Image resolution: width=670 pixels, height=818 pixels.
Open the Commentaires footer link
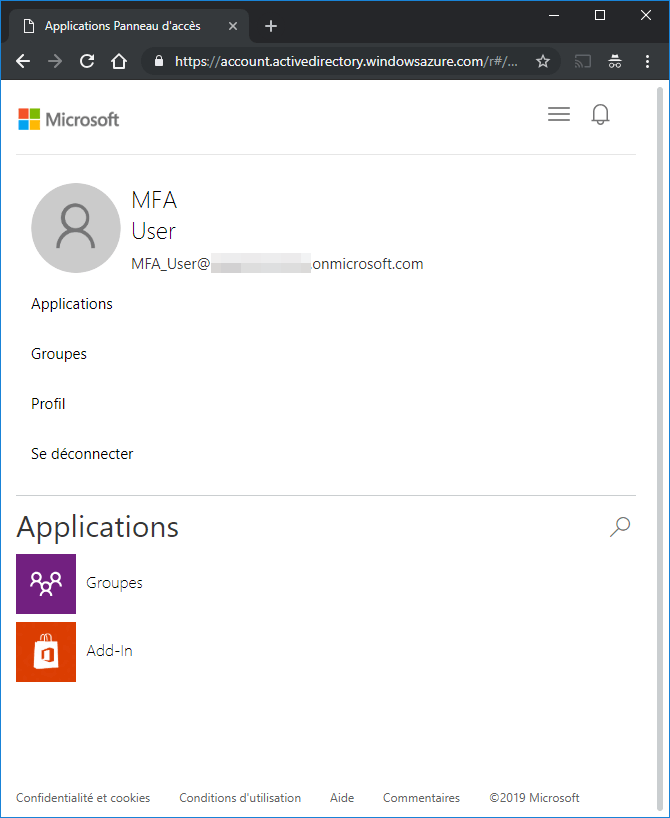point(421,798)
